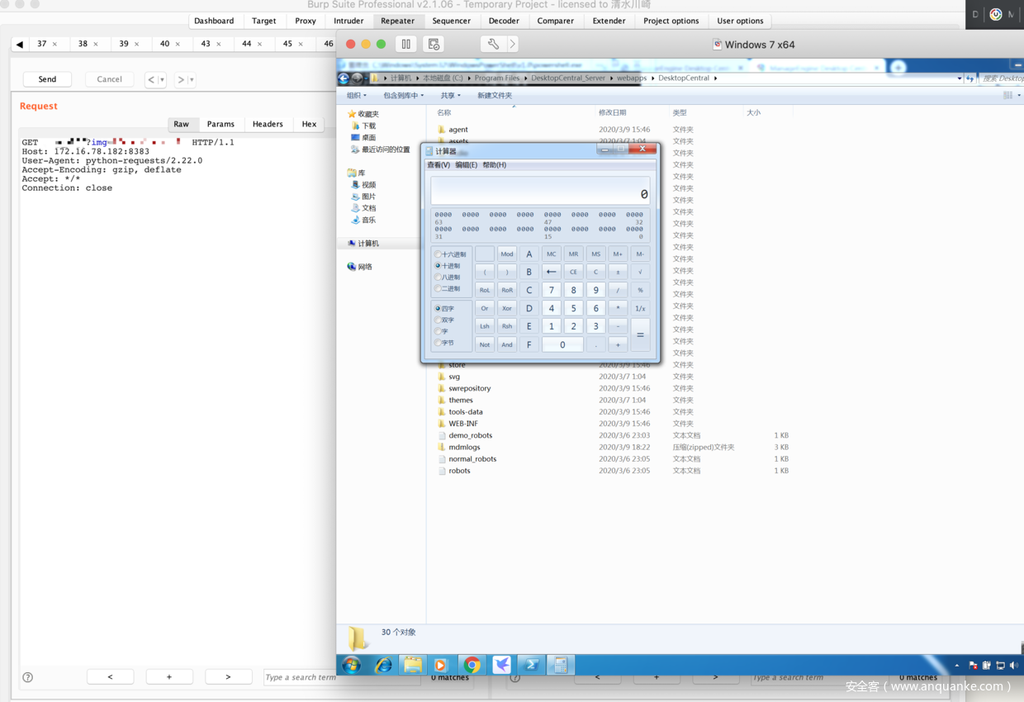Click the VM pause button in toolbar
Viewport: 1024px width, 702px height.
(x=406, y=44)
